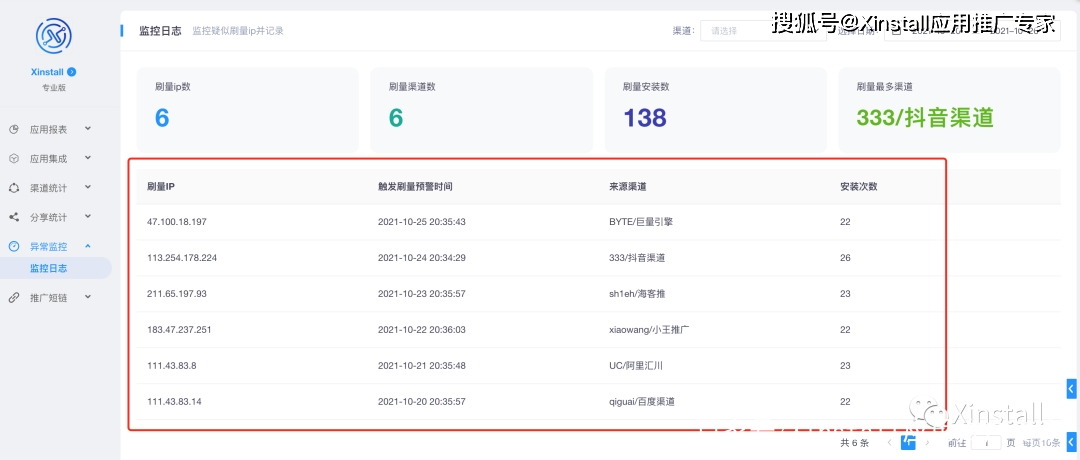Expand the 应用集成 menu chevron
This screenshot has height=460, width=1080.
coord(87,158)
